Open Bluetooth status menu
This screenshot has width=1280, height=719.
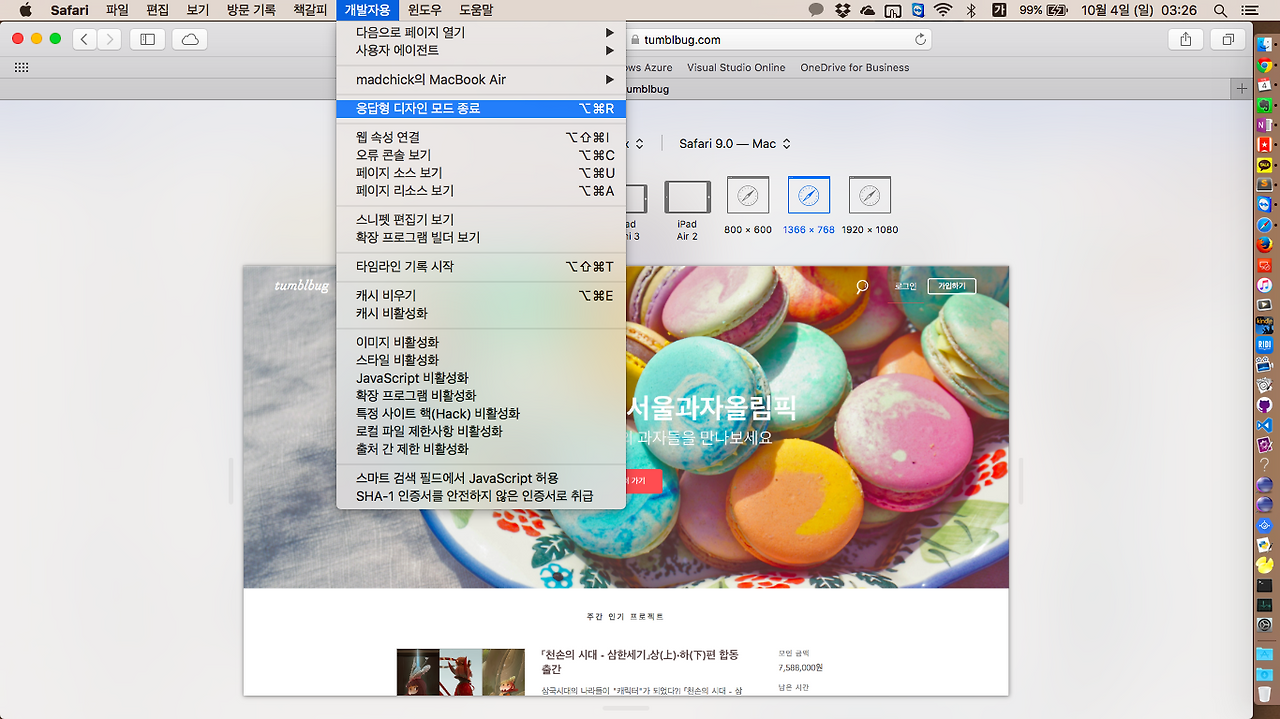970,10
